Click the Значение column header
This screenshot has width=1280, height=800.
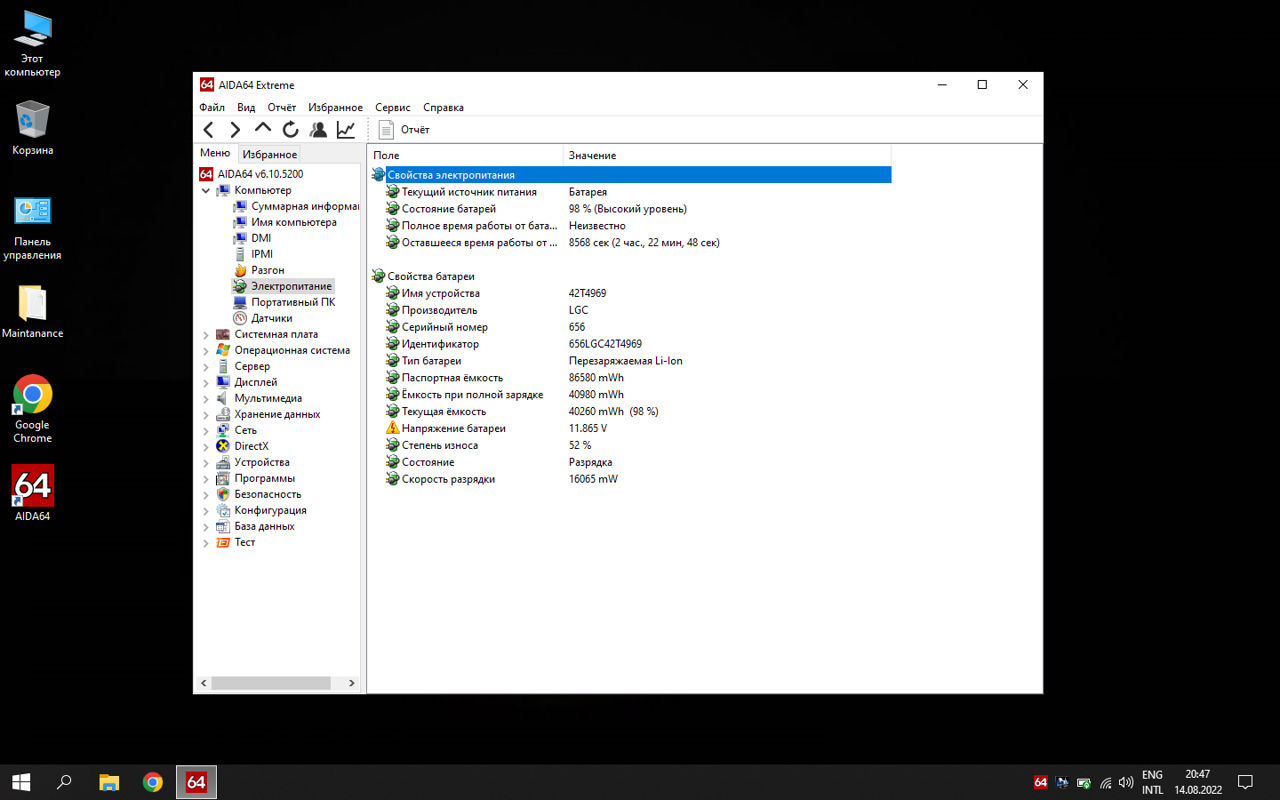(x=727, y=155)
